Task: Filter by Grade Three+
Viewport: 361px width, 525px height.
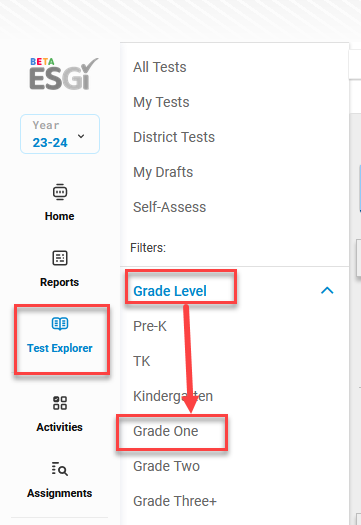Action: pyautogui.click(x=175, y=501)
